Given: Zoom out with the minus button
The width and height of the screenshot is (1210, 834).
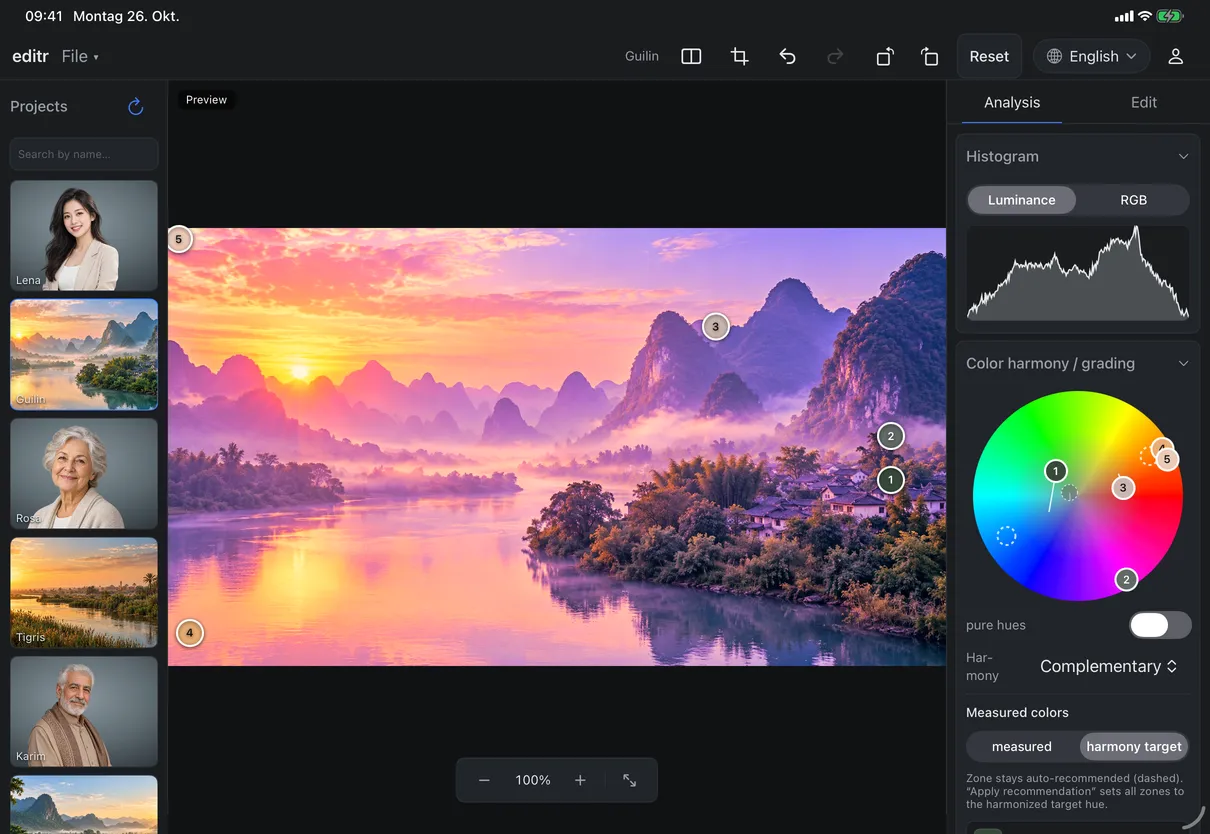Looking at the screenshot, I should click(484, 780).
